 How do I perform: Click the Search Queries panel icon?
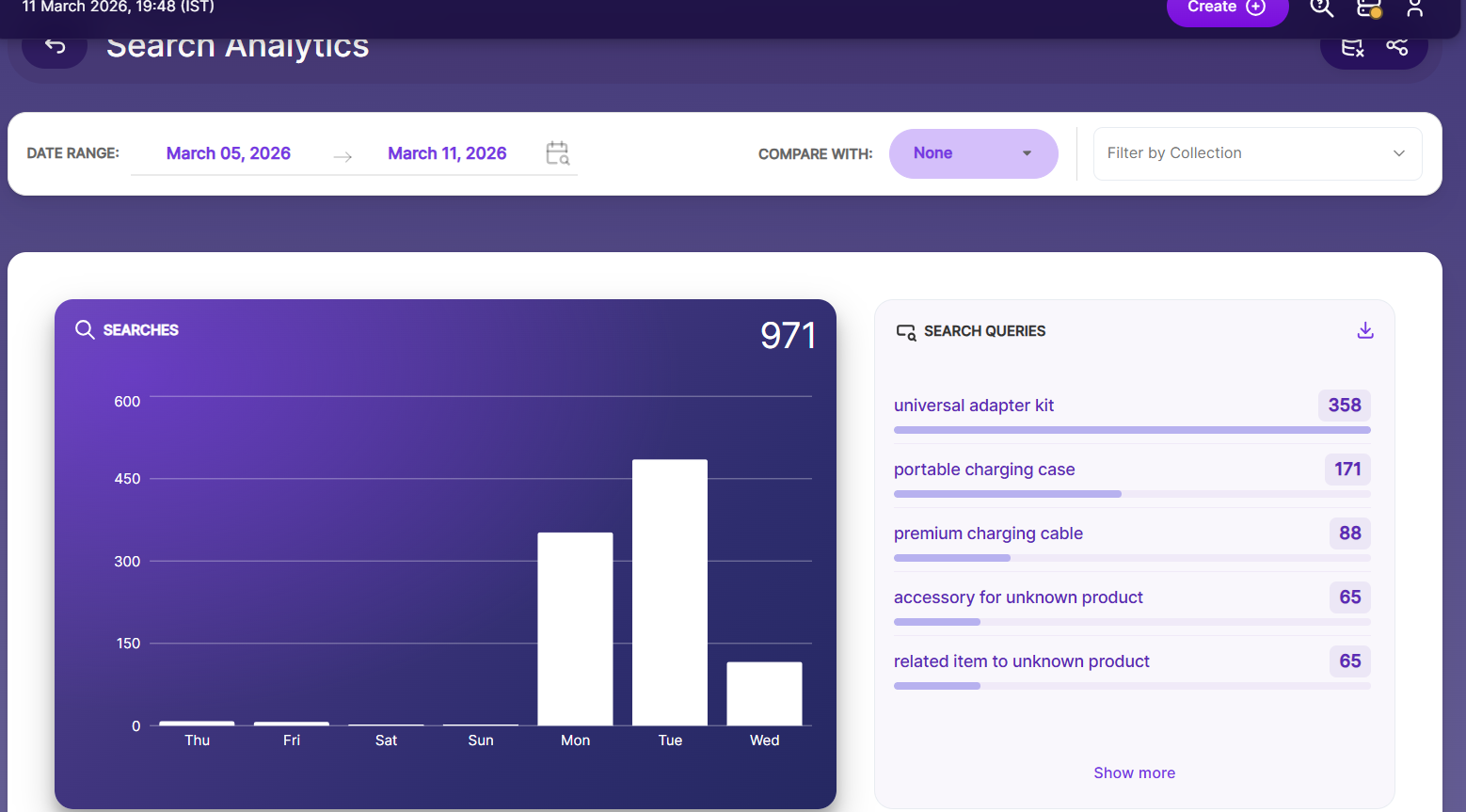[x=906, y=331]
